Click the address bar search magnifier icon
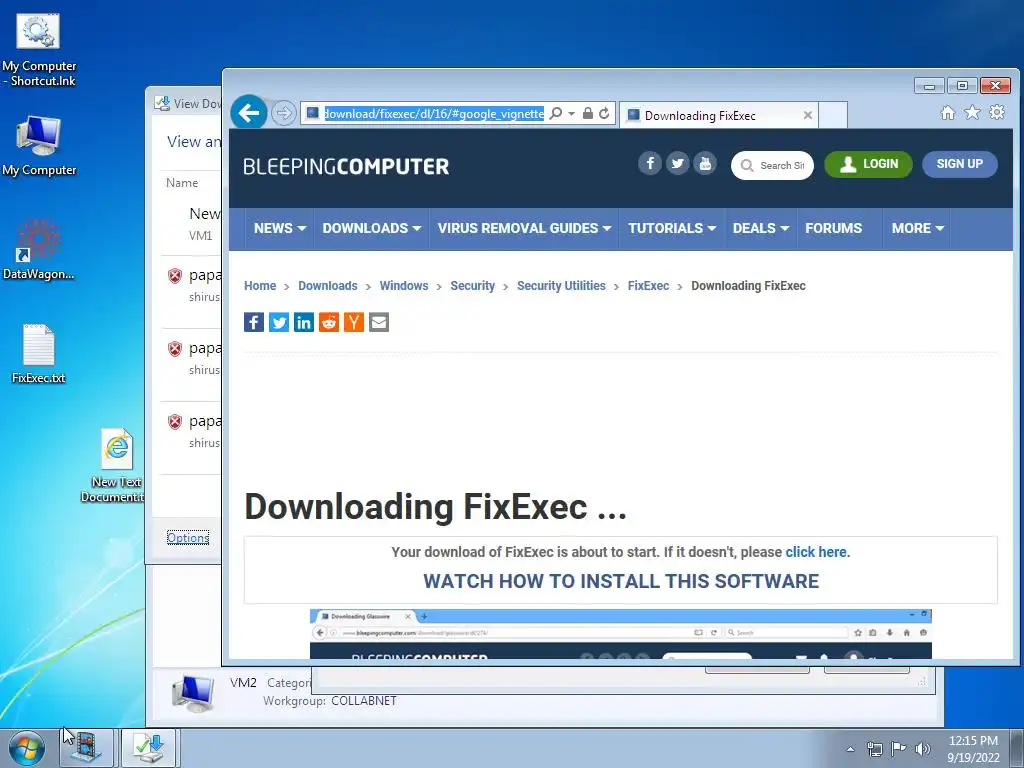 [555, 114]
